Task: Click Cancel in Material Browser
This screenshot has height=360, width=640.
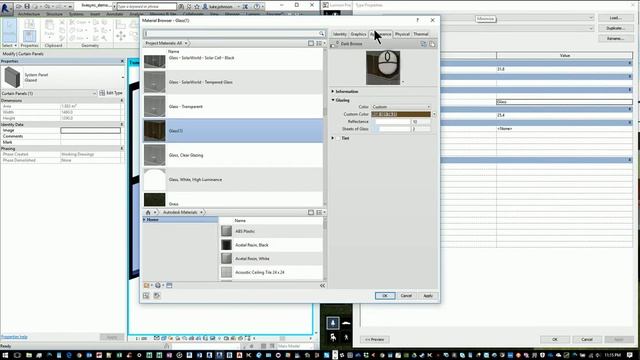Action: 406,296
